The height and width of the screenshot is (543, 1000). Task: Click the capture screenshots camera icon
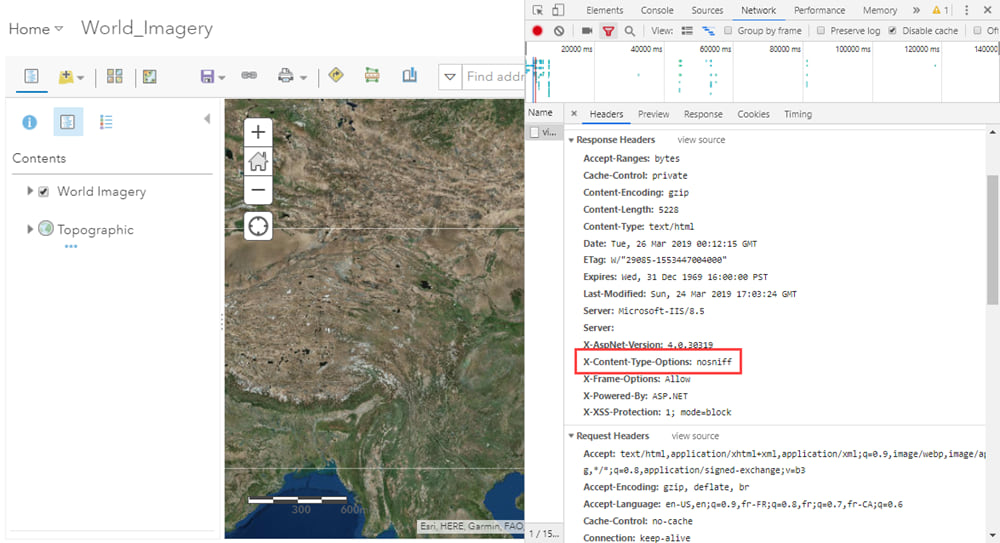(x=587, y=31)
